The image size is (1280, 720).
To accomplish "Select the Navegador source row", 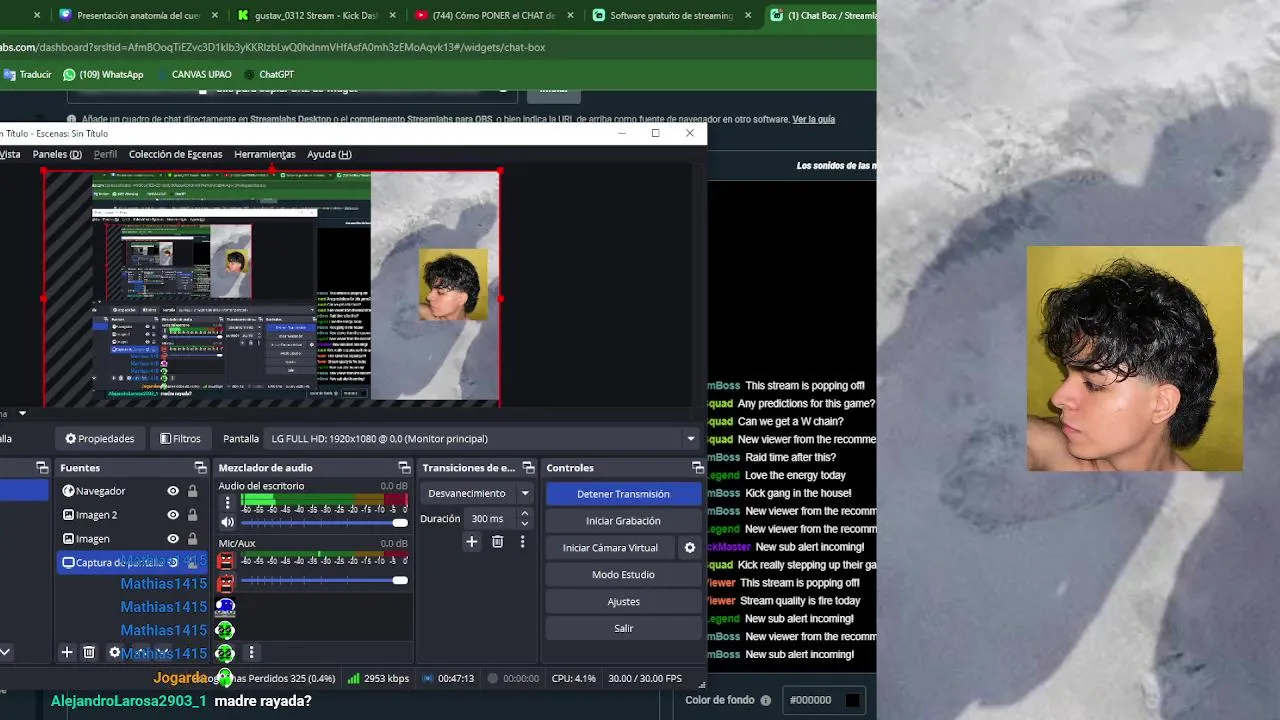I will [132, 491].
